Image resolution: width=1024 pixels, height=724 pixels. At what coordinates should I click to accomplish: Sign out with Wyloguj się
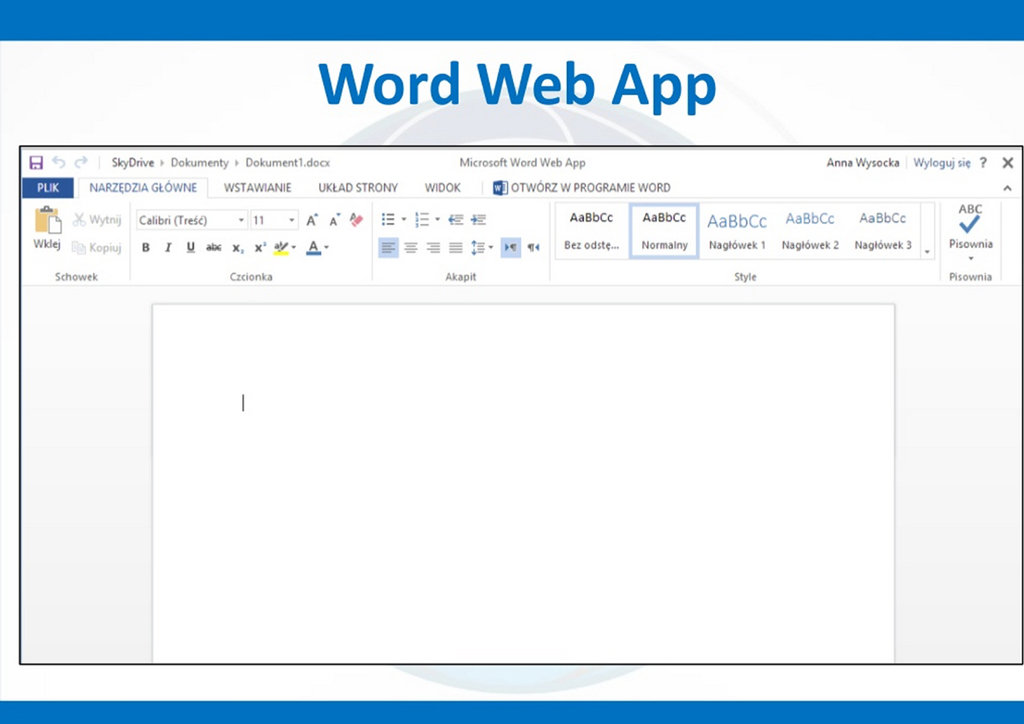(942, 163)
